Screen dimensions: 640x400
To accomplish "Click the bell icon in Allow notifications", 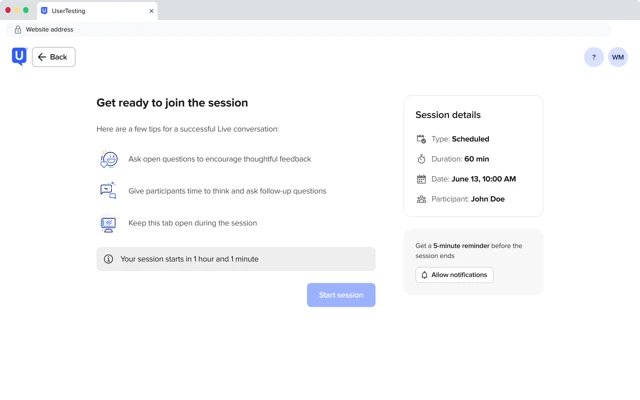I will click(424, 275).
